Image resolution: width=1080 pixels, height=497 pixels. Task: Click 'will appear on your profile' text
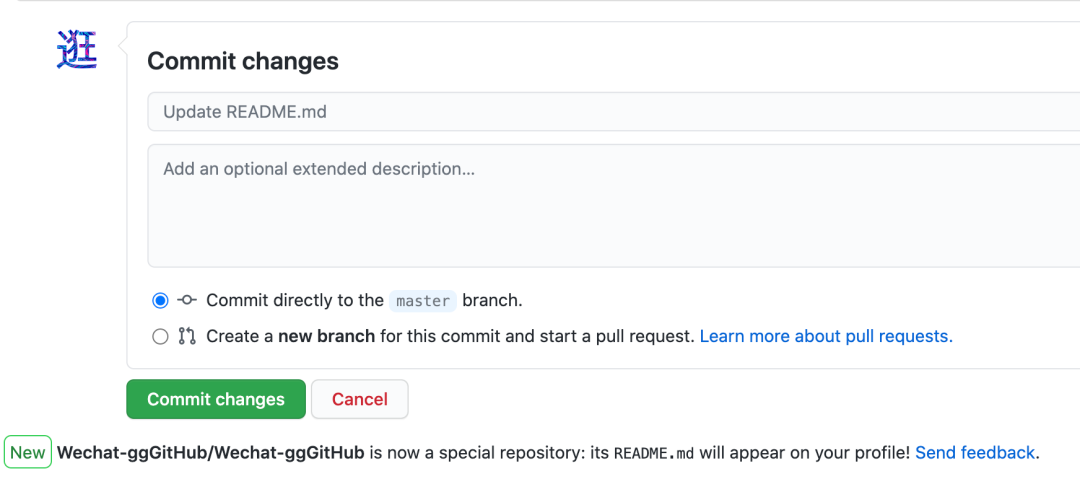click(804, 453)
